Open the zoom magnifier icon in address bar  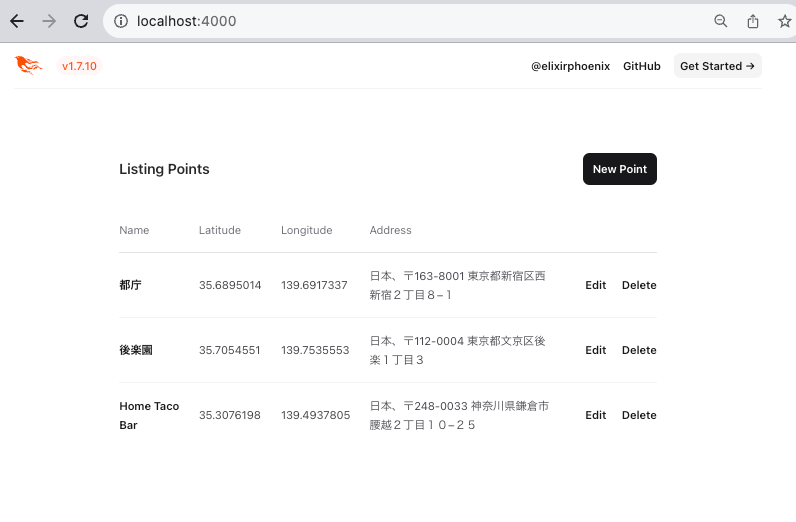(720, 21)
